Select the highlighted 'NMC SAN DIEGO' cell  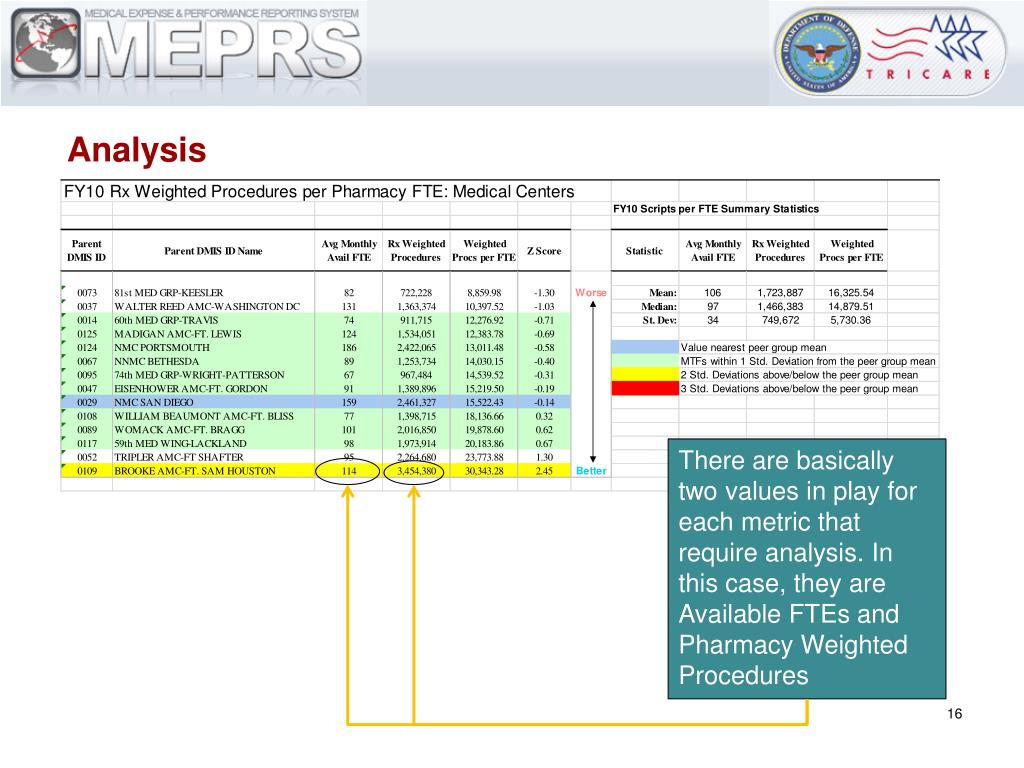click(153, 402)
